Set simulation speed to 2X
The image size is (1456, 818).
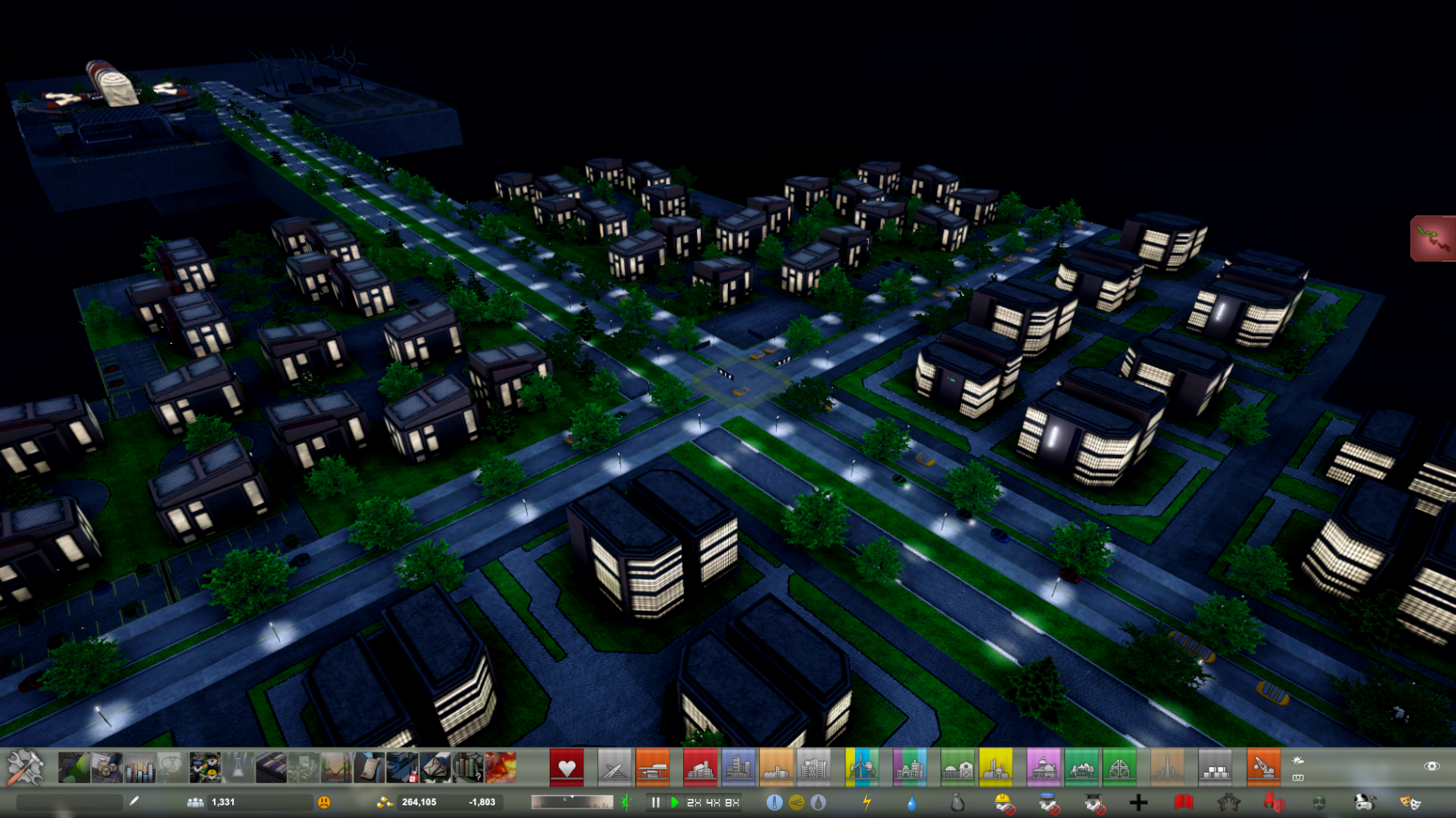pos(694,802)
